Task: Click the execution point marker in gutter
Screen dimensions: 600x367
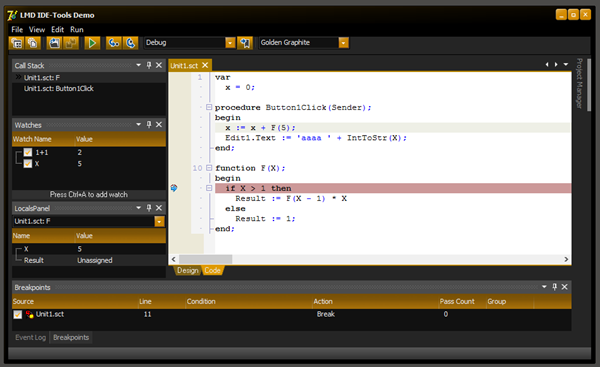Action: pos(174,188)
